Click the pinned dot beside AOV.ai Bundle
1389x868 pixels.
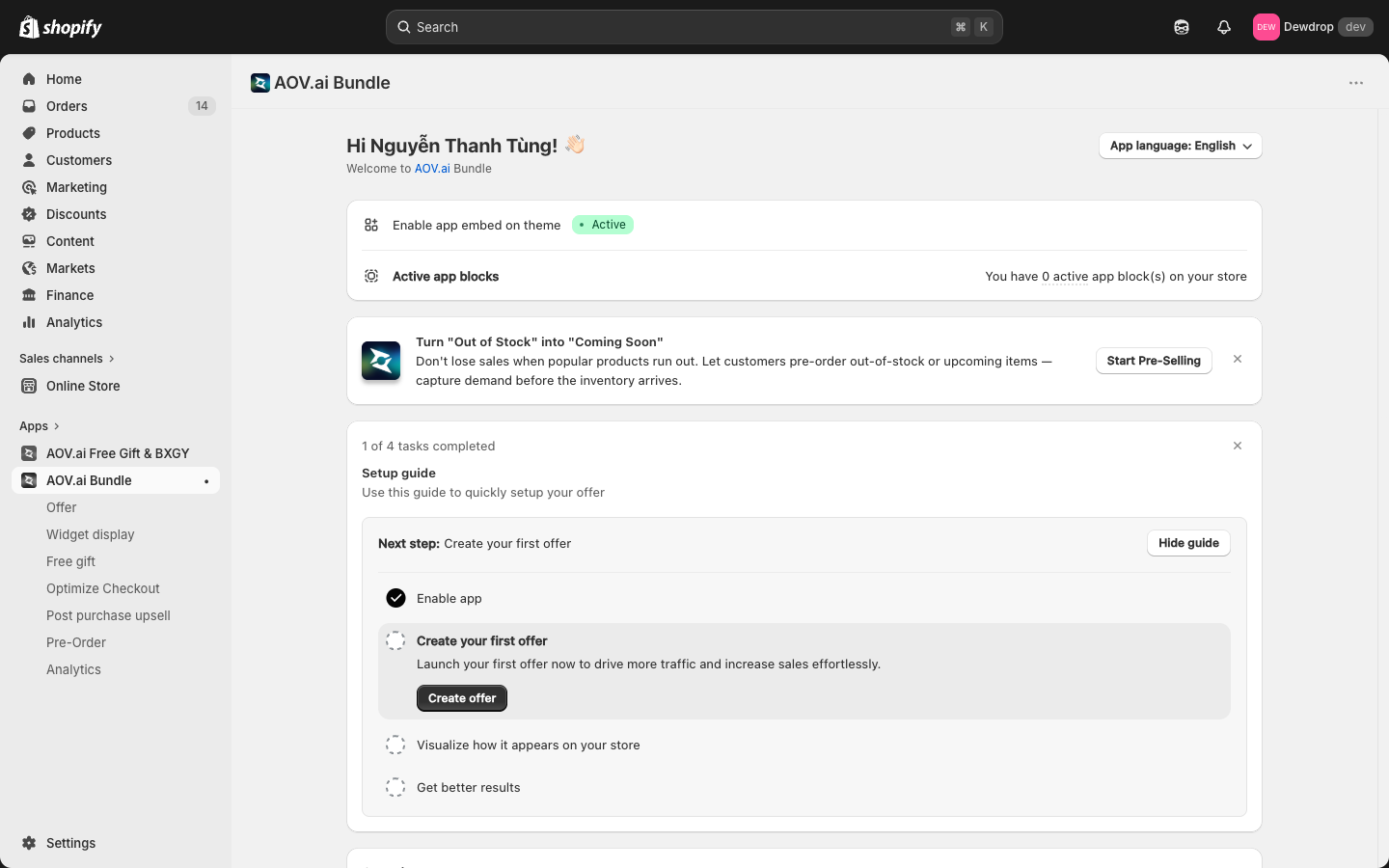point(206,480)
